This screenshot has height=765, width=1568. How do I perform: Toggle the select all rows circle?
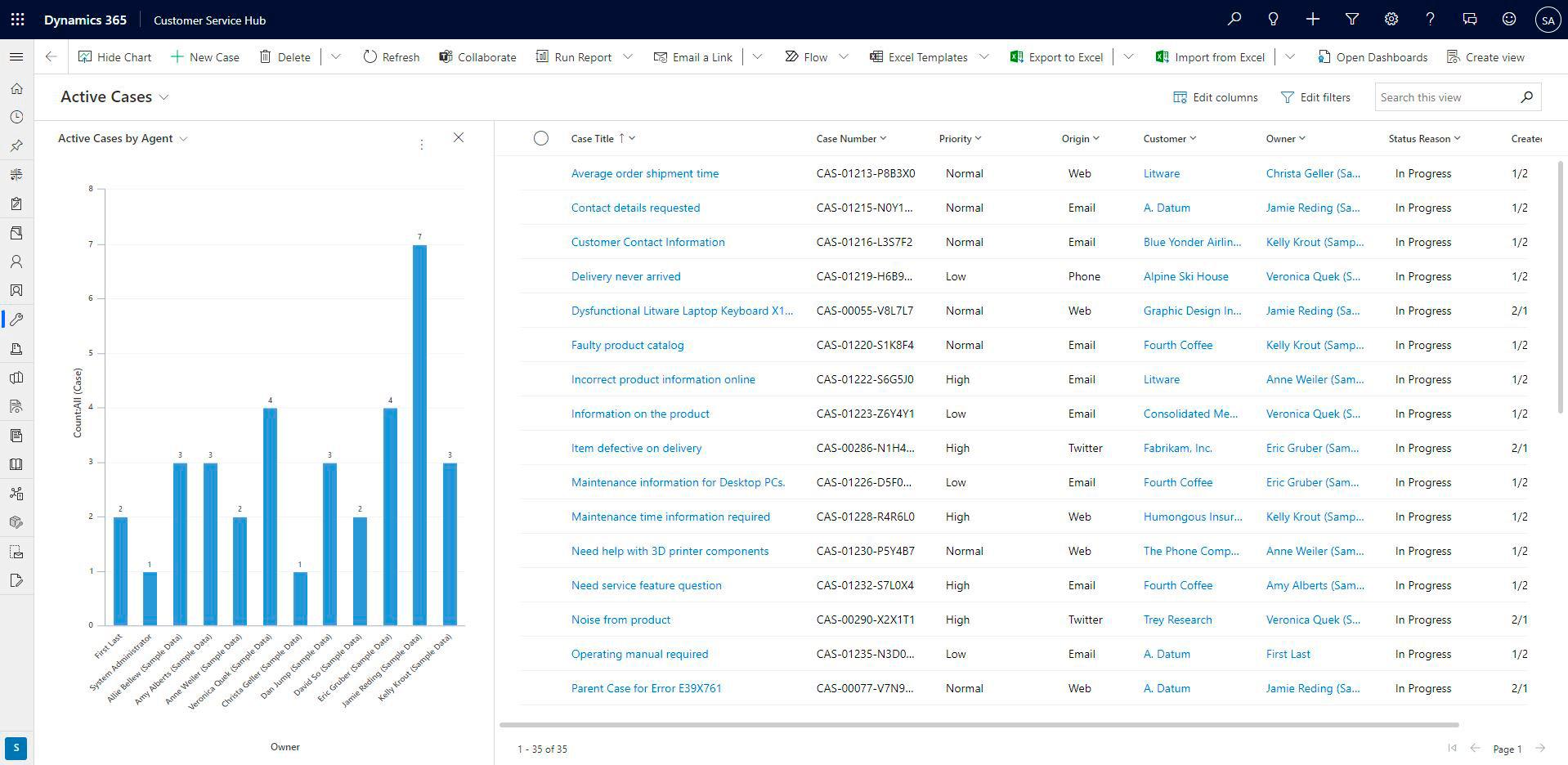[541, 138]
